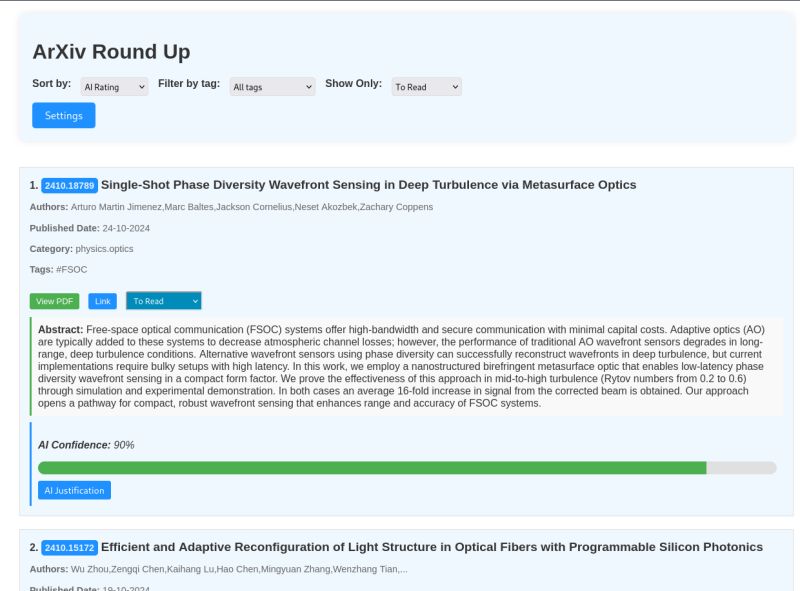Open the Sort by AI Rating dropdown
The width and height of the screenshot is (800, 591).
tap(114, 87)
